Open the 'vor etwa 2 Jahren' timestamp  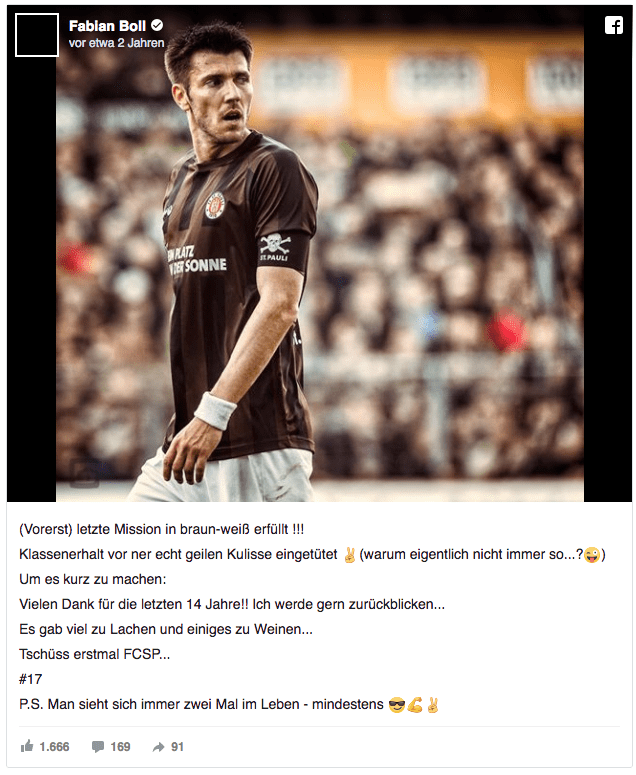click(117, 43)
